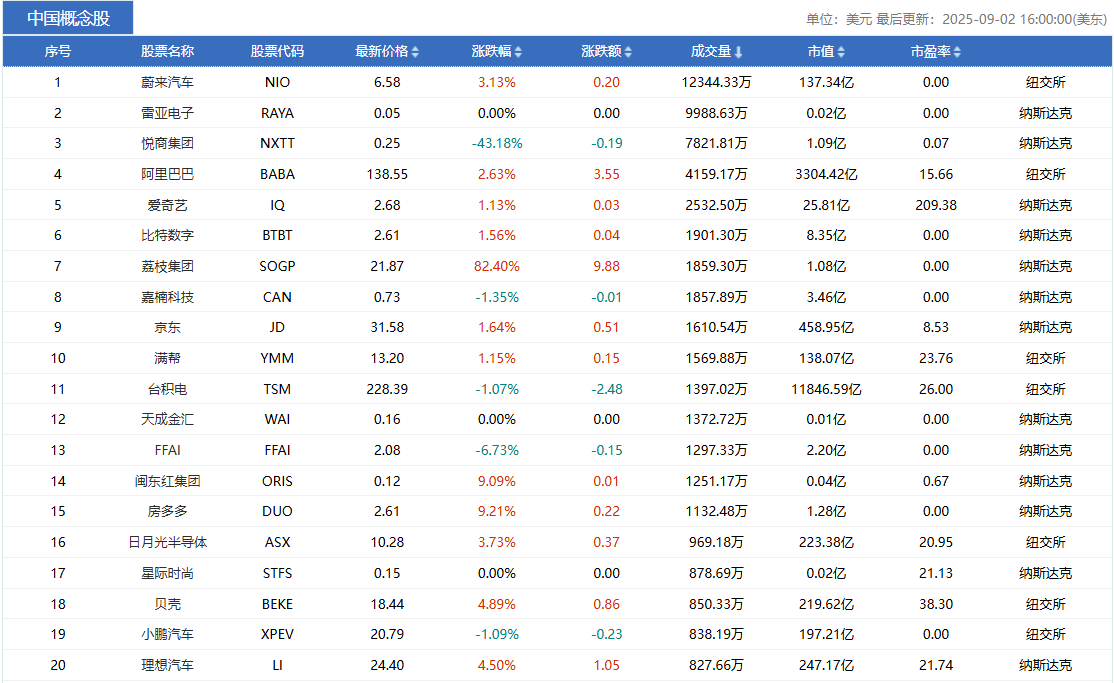Open 阿里巴巴 stock name
Image resolution: width=1114 pixels, height=683 pixels.
tap(167, 174)
